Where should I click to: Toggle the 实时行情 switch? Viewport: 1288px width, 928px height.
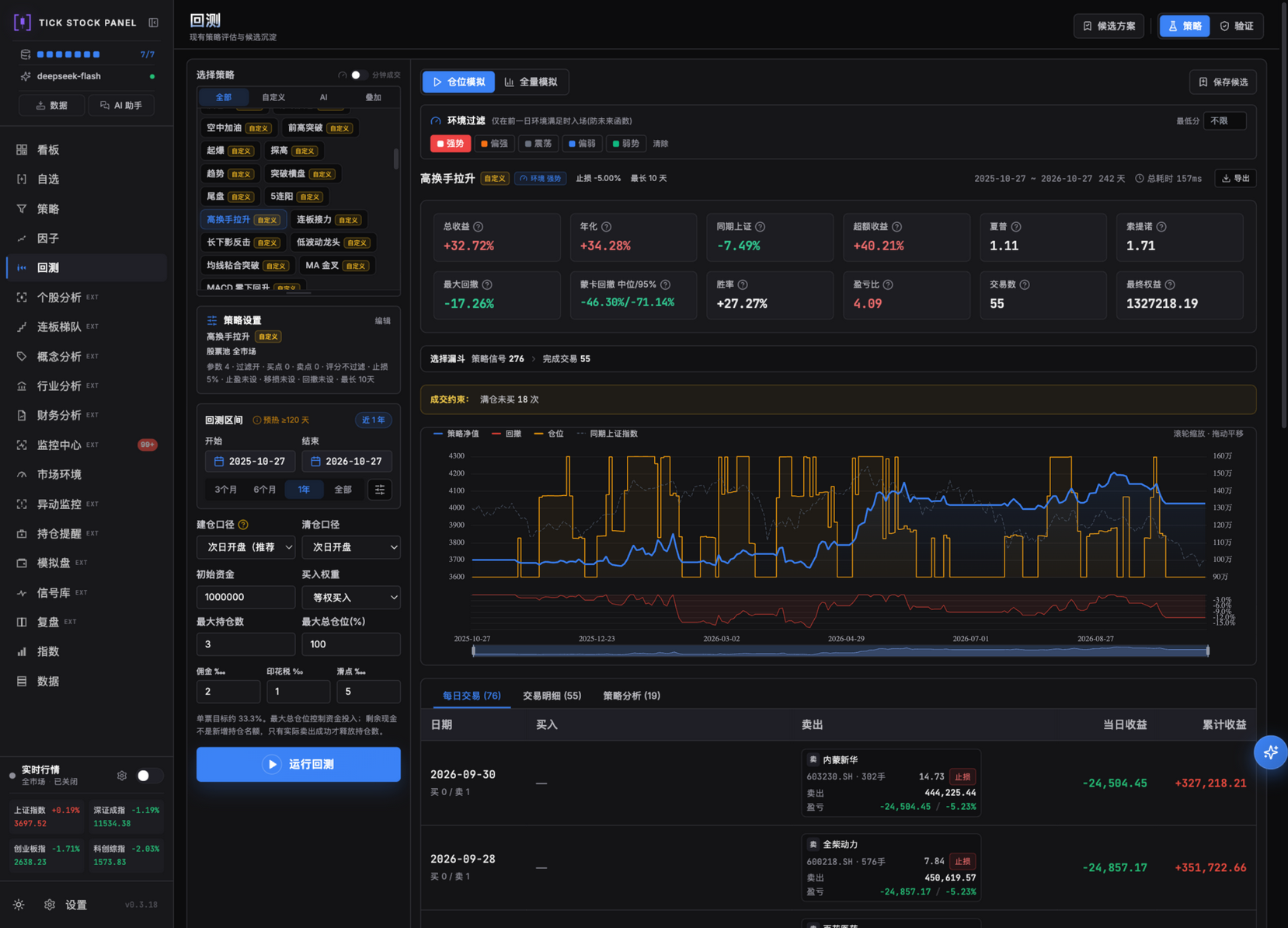point(149,776)
